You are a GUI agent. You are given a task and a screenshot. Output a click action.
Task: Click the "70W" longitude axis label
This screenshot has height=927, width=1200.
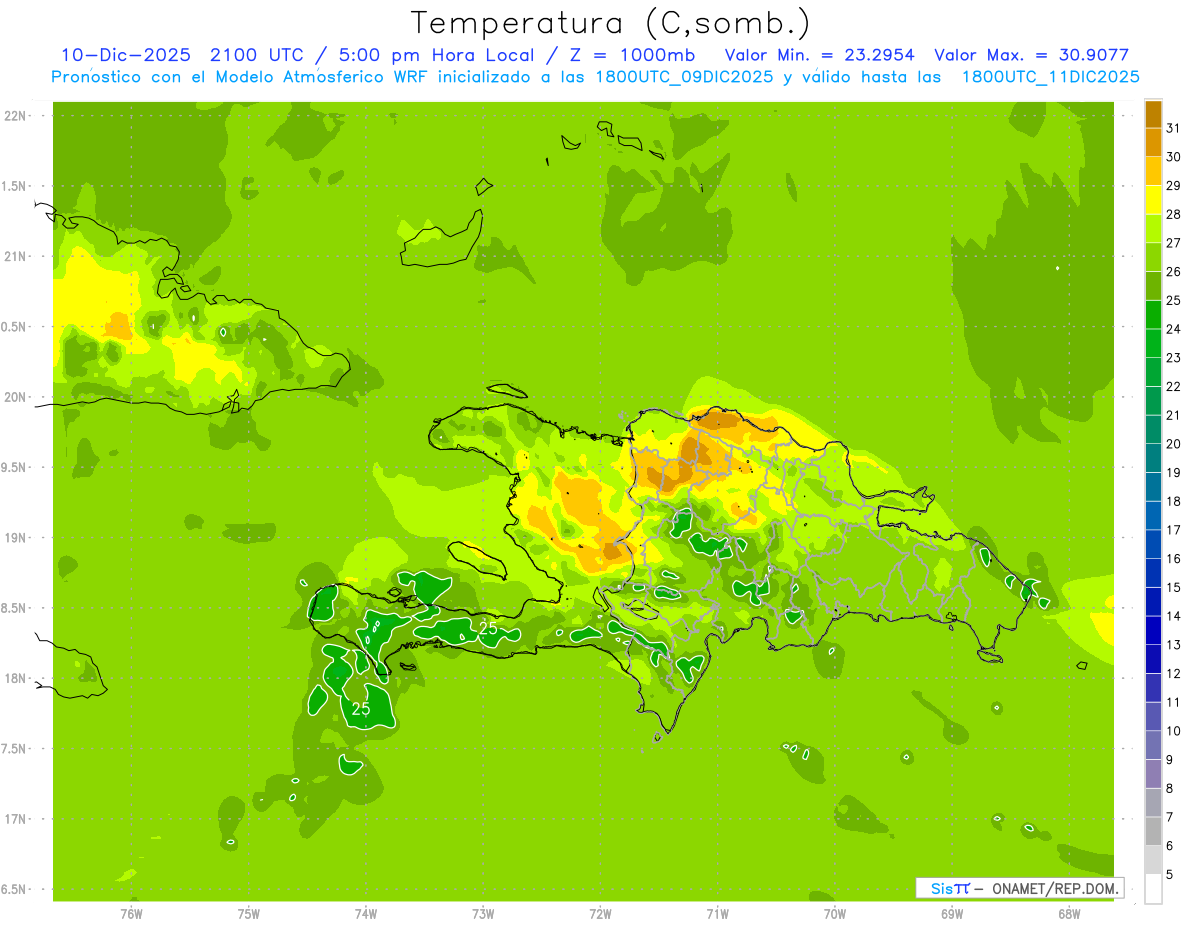point(835,914)
